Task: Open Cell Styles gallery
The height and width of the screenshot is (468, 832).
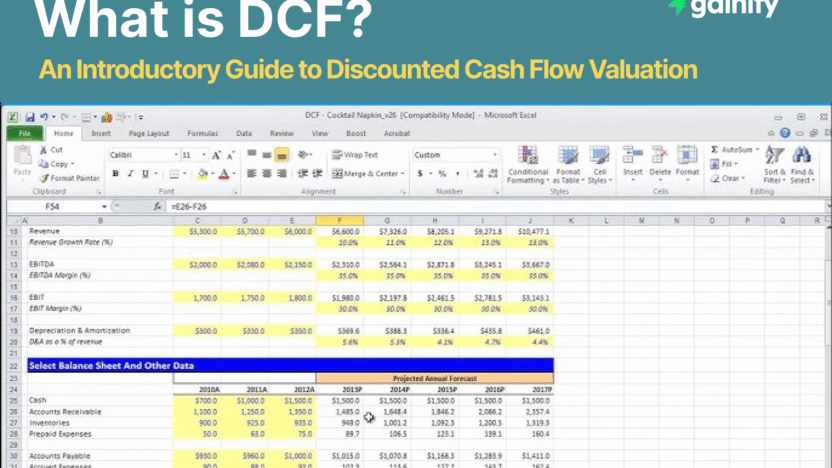Action: coord(600,165)
